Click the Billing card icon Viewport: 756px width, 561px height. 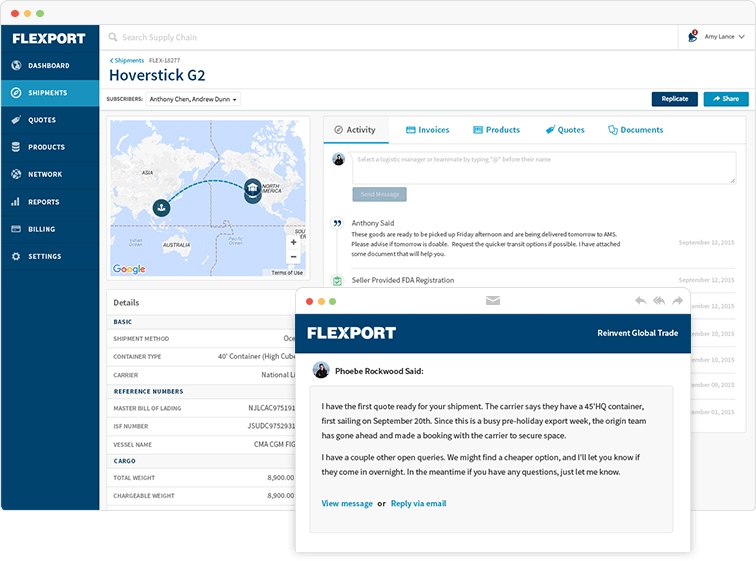pos(16,229)
